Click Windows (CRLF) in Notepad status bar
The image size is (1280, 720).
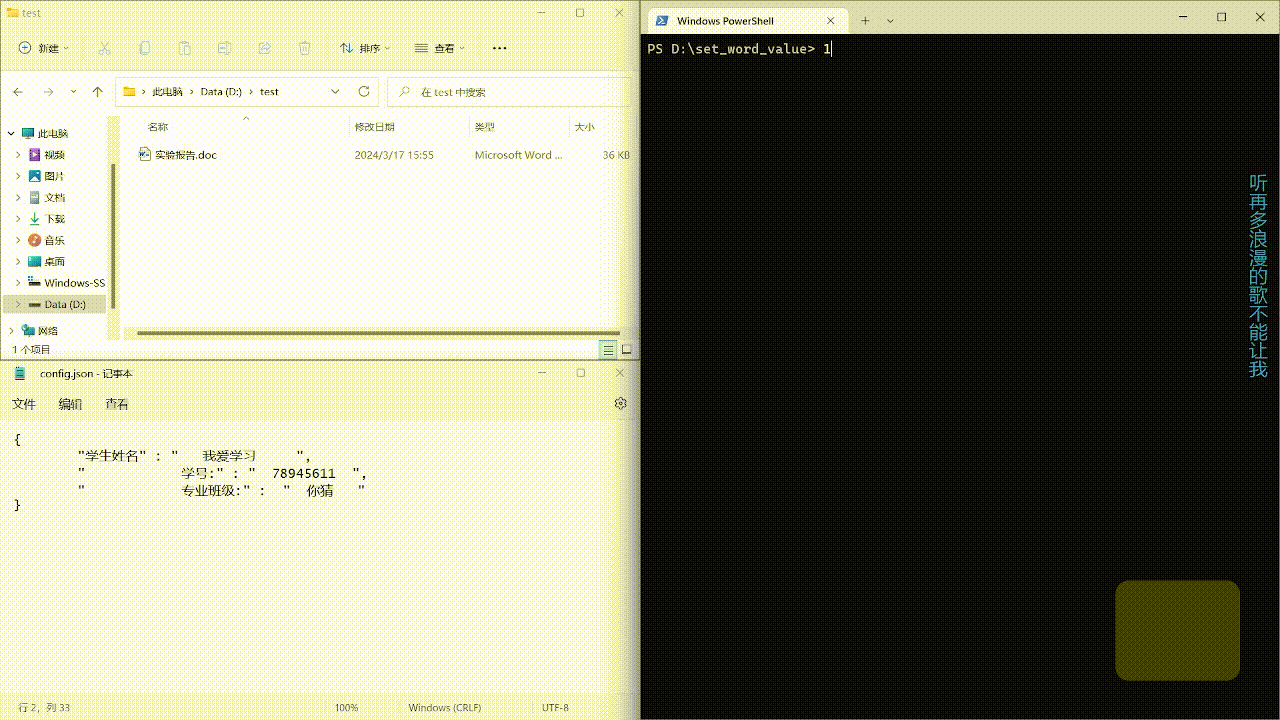[x=444, y=708]
